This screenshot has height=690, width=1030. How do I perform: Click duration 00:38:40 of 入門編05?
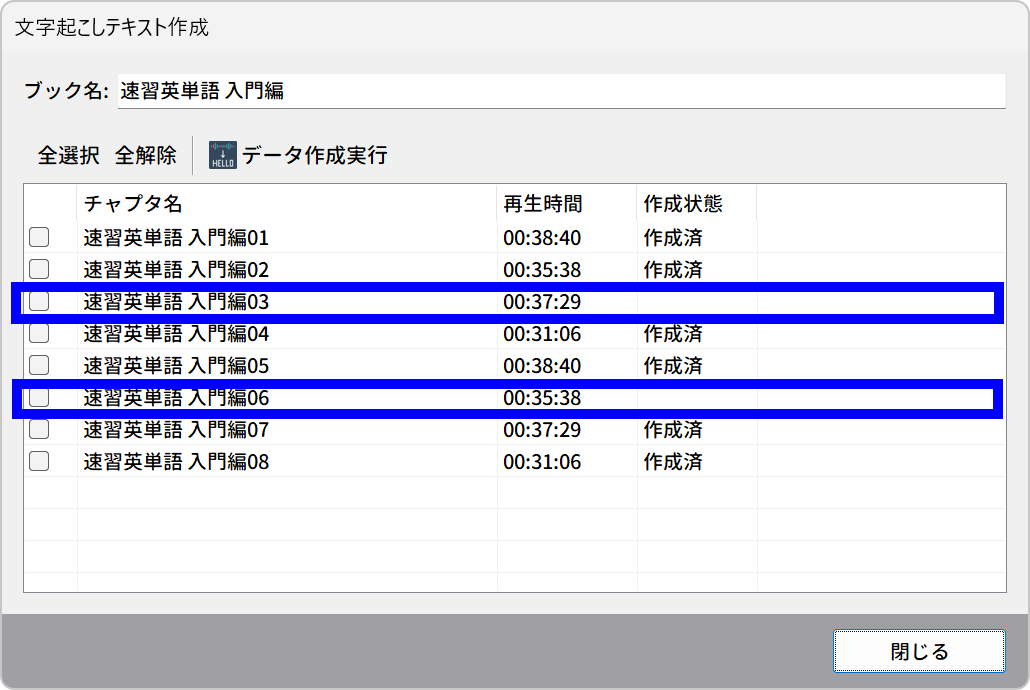(x=542, y=365)
